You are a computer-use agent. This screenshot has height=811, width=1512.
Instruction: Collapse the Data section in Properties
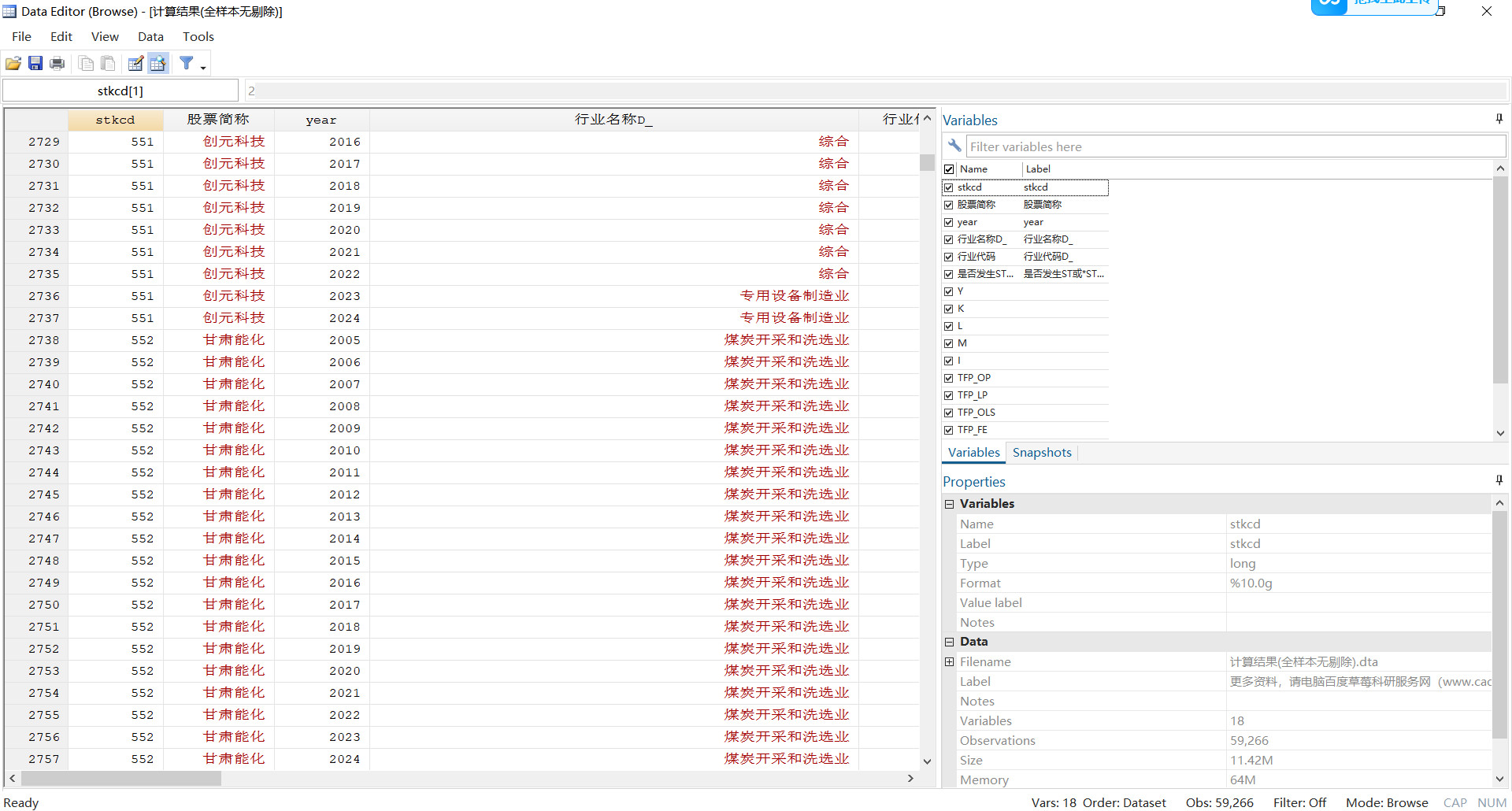point(950,642)
